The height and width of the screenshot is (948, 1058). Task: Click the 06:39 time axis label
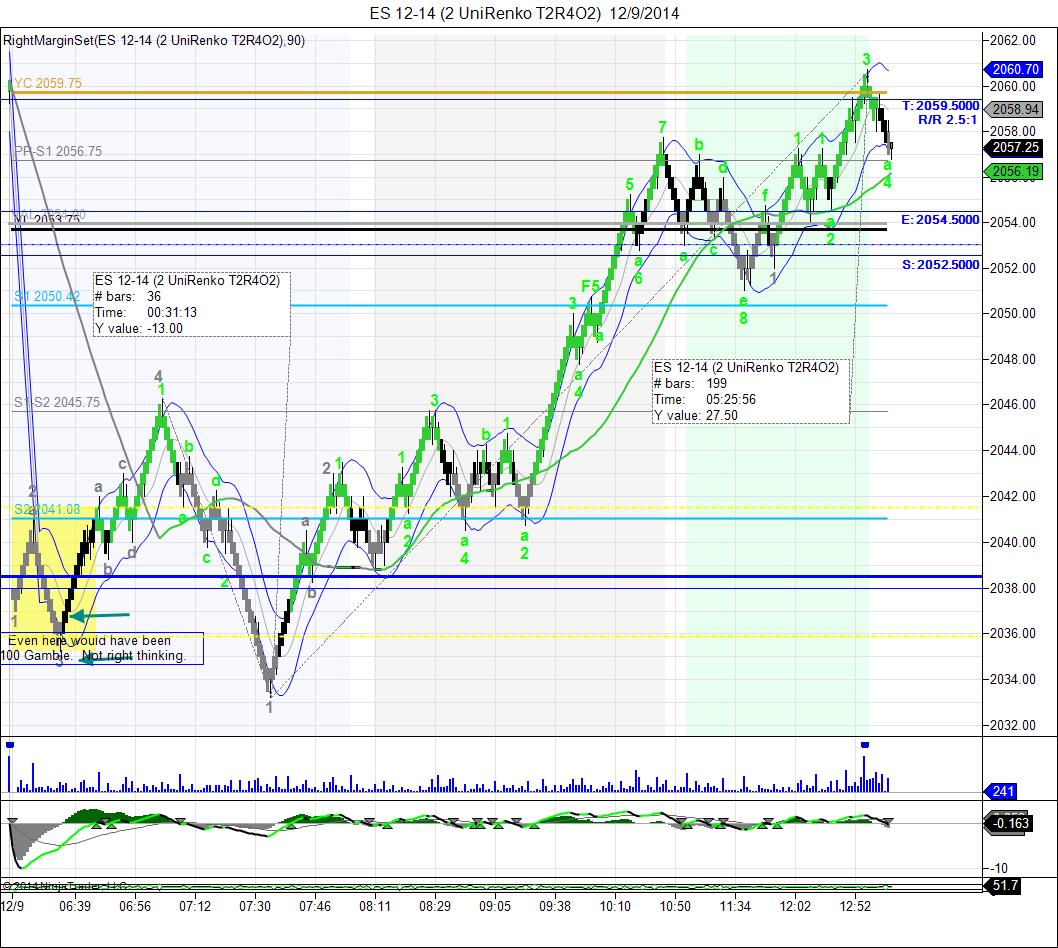pyautogui.click(x=75, y=906)
